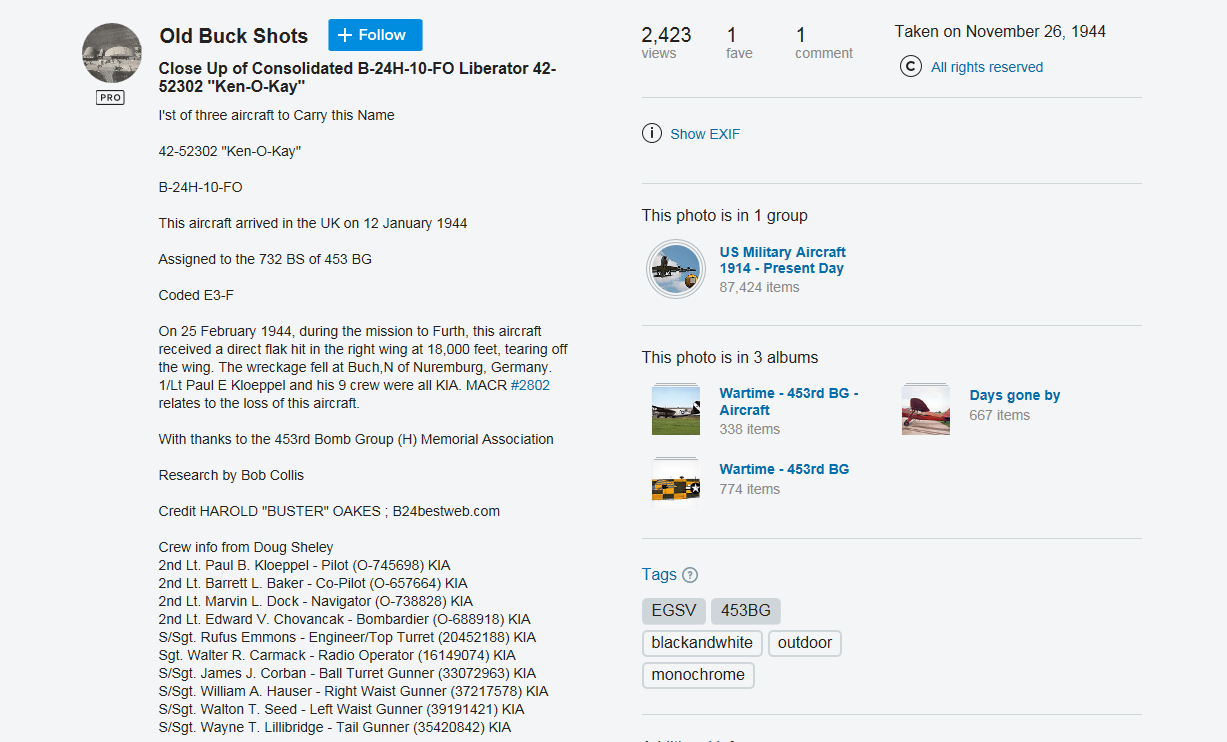Viewport: 1227px width, 742px height.
Task: Click the 1 comment count
Action: pyautogui.click(x=824, y=42)
